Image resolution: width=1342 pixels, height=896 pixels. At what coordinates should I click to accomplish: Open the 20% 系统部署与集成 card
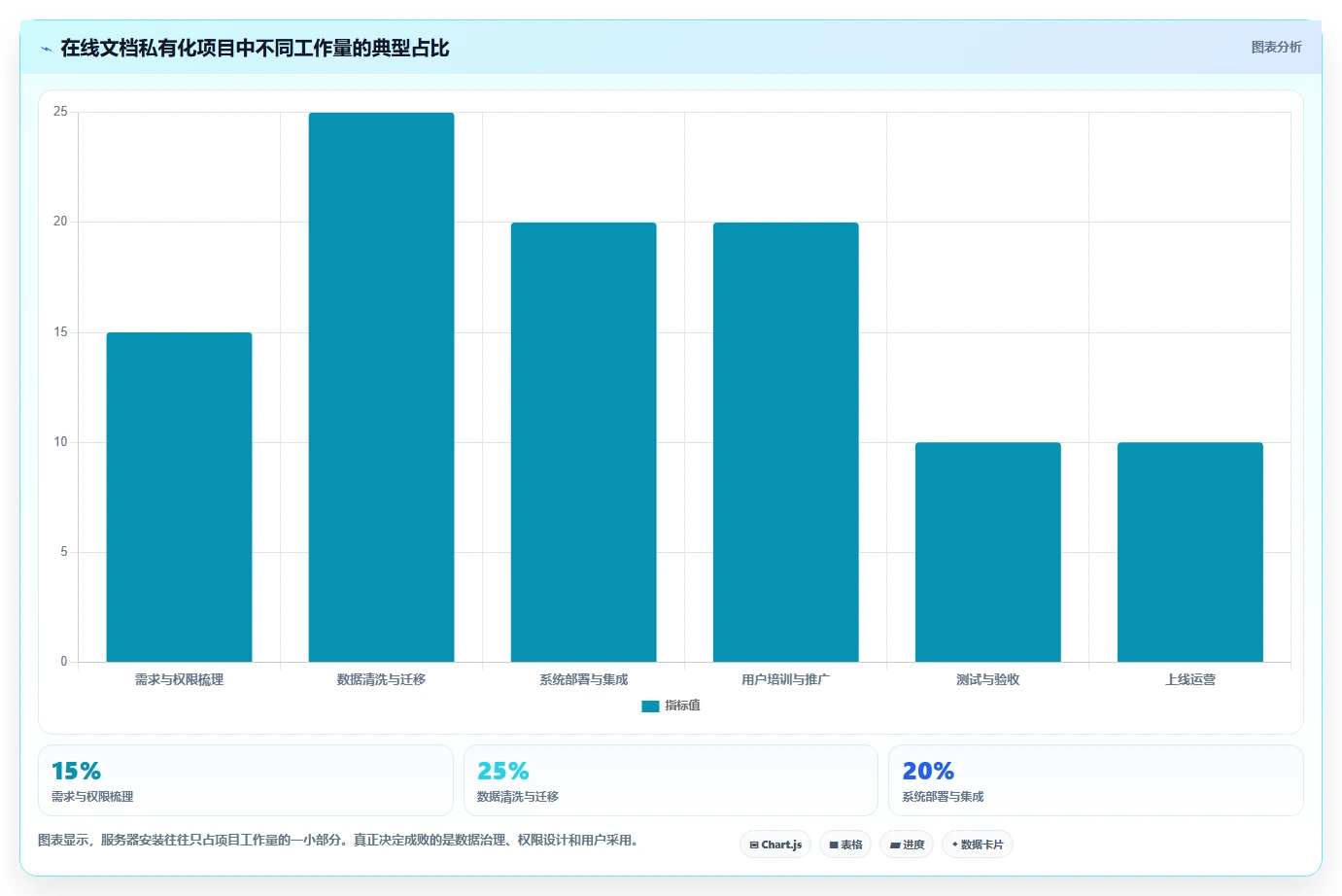1096,780
